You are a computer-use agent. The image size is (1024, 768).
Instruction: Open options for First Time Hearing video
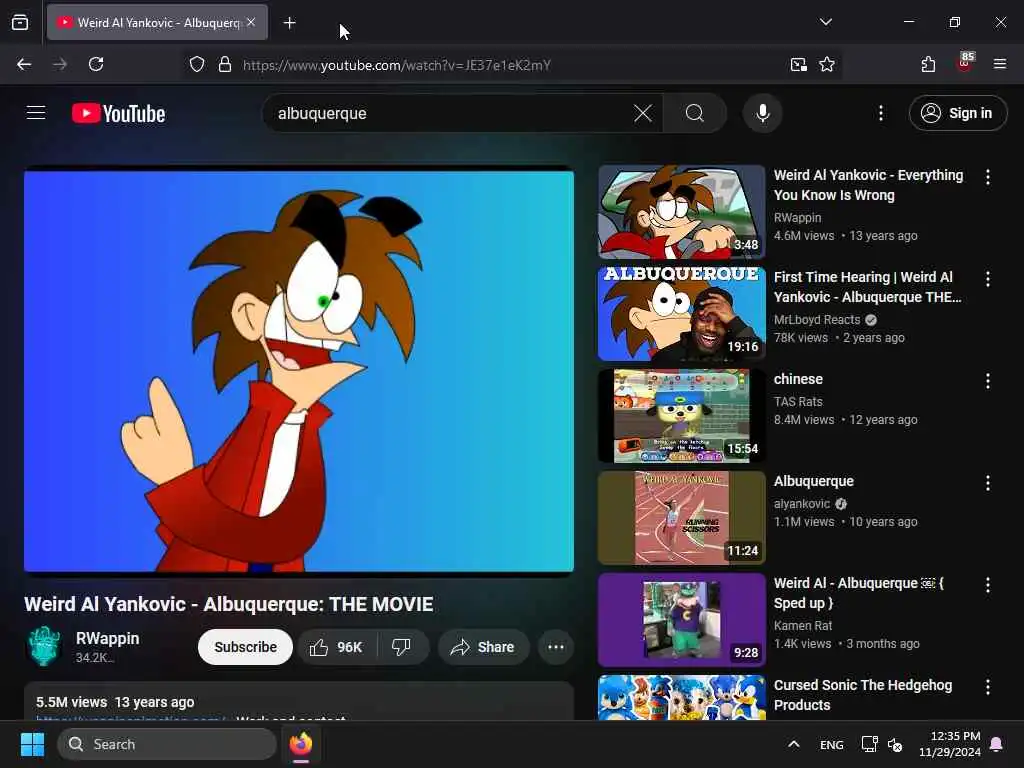click(987, 279)
